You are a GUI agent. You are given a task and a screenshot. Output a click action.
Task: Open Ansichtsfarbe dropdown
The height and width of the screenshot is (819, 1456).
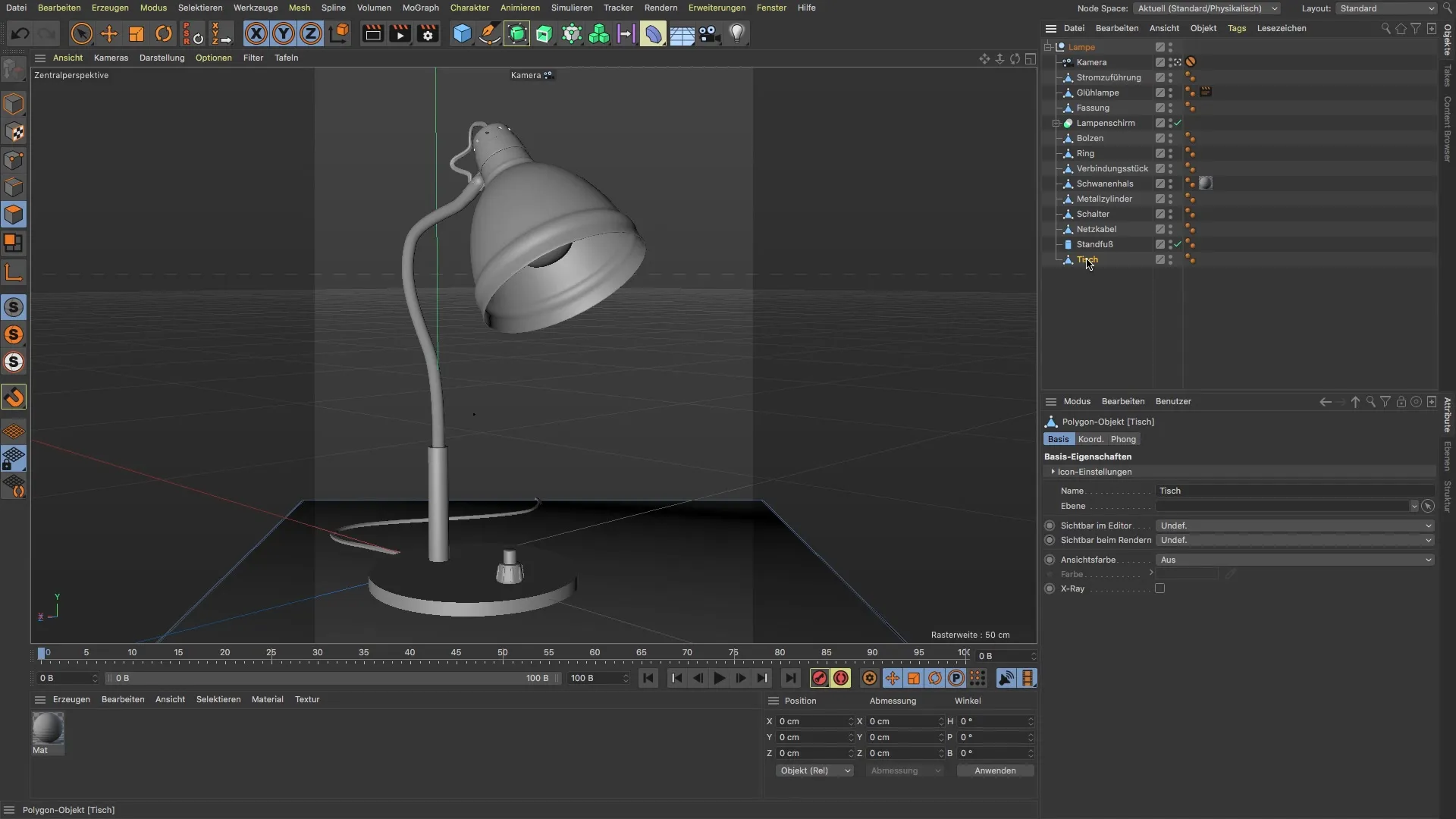tap(1295, 560)
